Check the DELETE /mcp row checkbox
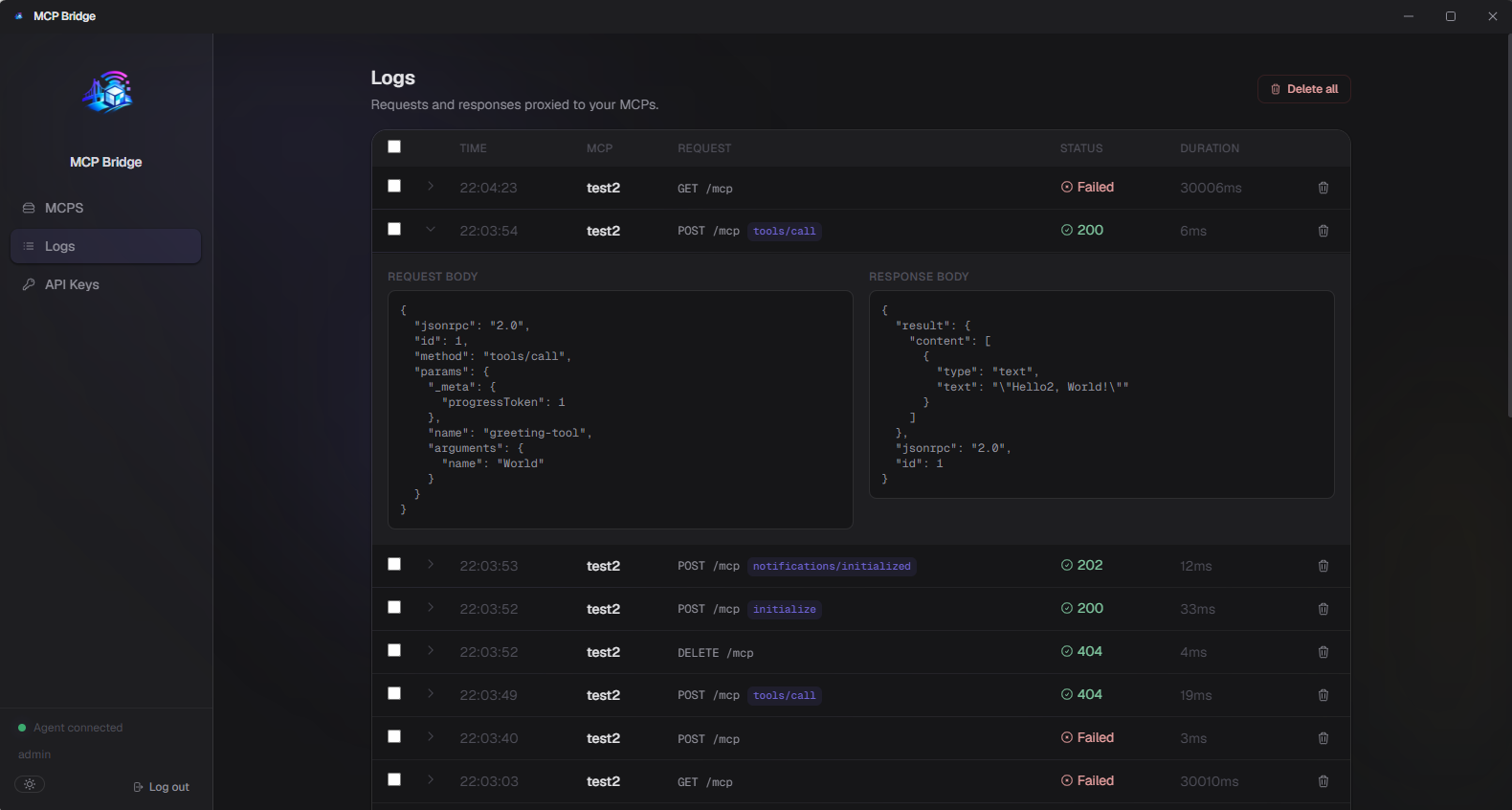The height and width of the screenshot is (810, 1512). tap(394, 650)
